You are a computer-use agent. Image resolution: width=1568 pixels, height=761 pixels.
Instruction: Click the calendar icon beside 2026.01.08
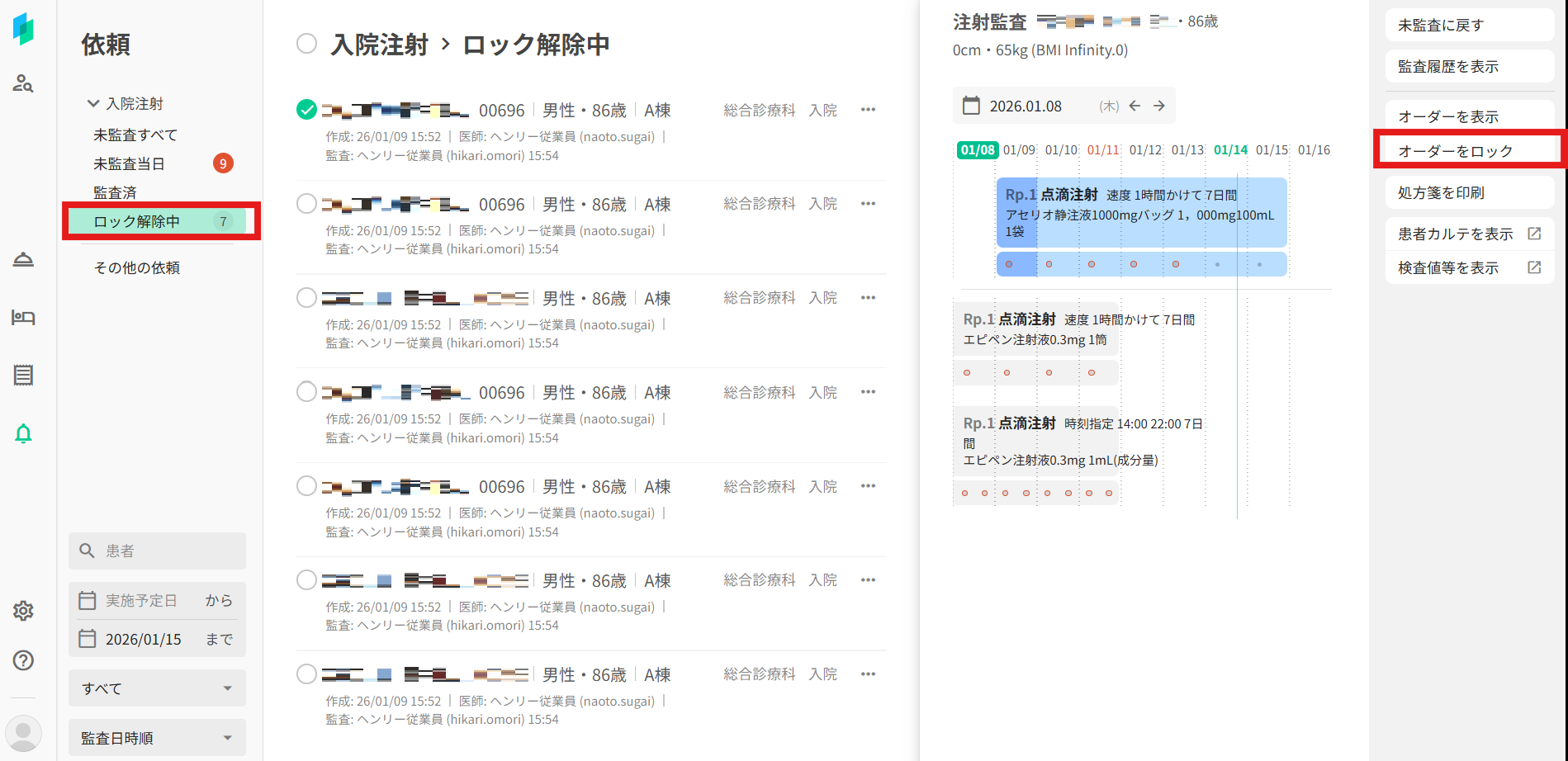coord(971,106)
